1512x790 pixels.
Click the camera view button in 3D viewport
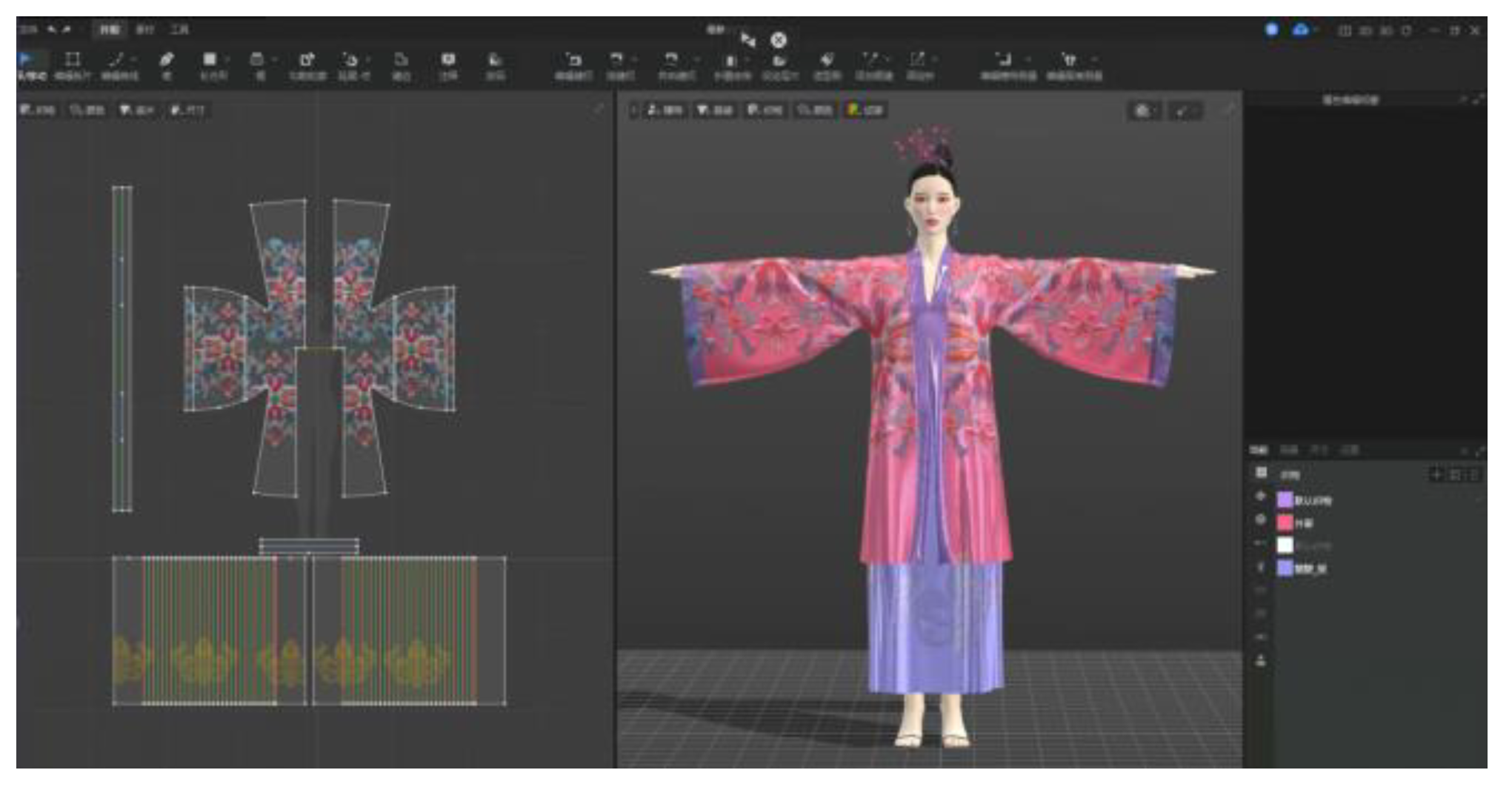point(1142,110)
